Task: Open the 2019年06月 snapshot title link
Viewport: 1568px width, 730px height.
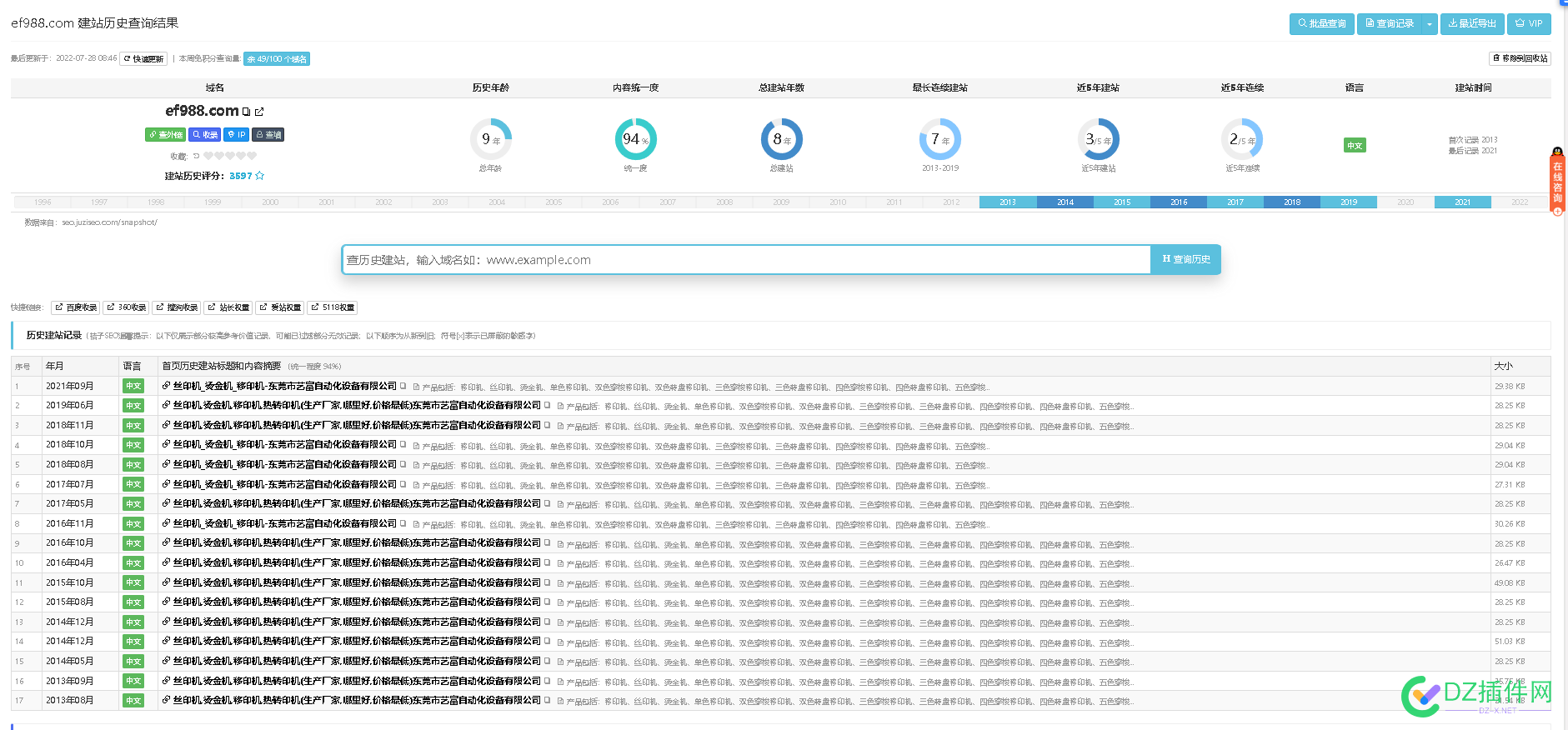Action: pos(357,406)
